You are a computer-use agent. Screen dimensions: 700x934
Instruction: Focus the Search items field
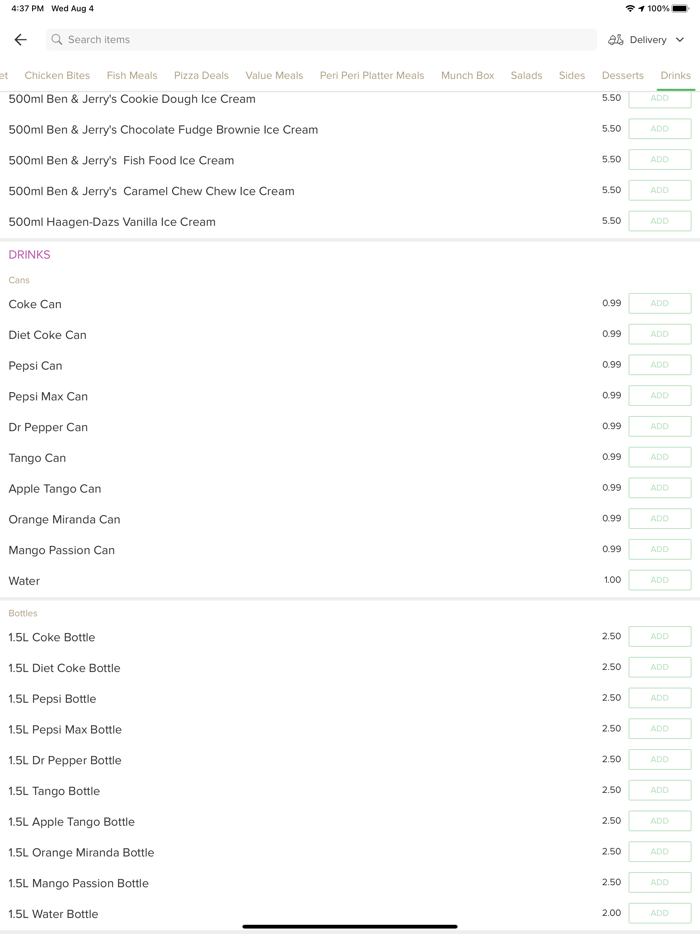tap(320, 40)
